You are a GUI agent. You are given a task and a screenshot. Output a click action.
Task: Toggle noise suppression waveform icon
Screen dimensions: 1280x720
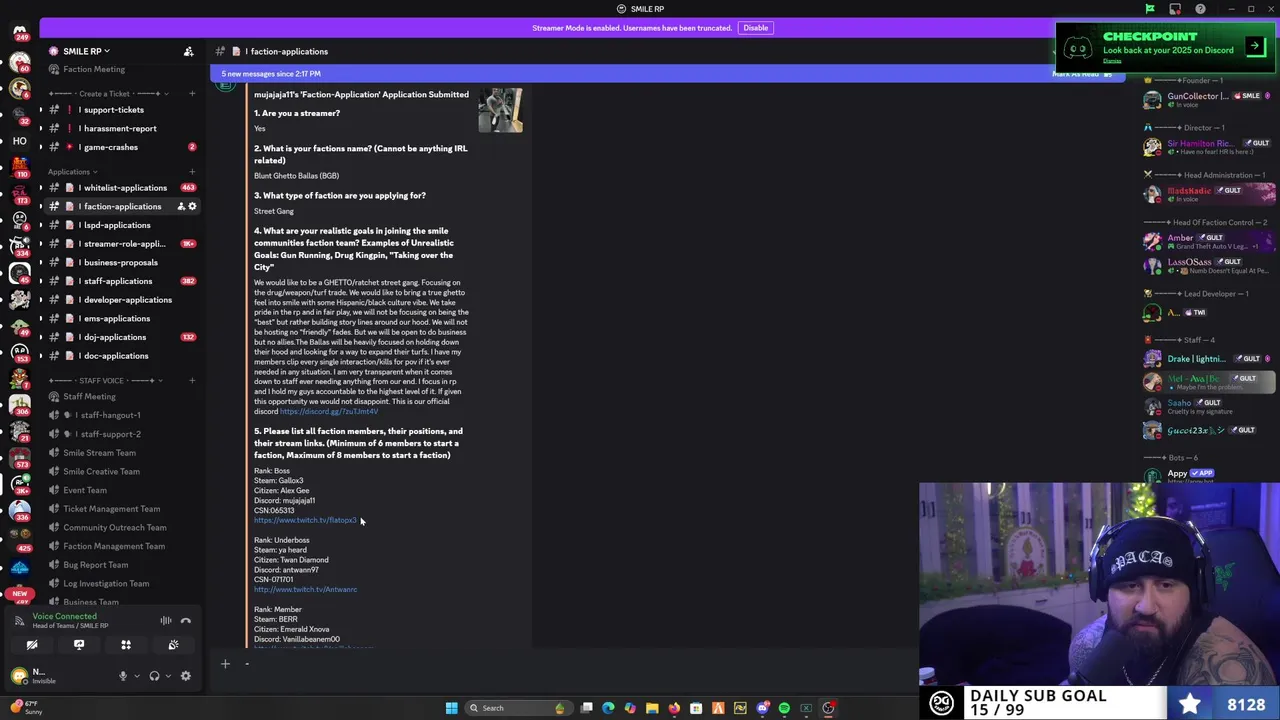(x=166, y=621)
